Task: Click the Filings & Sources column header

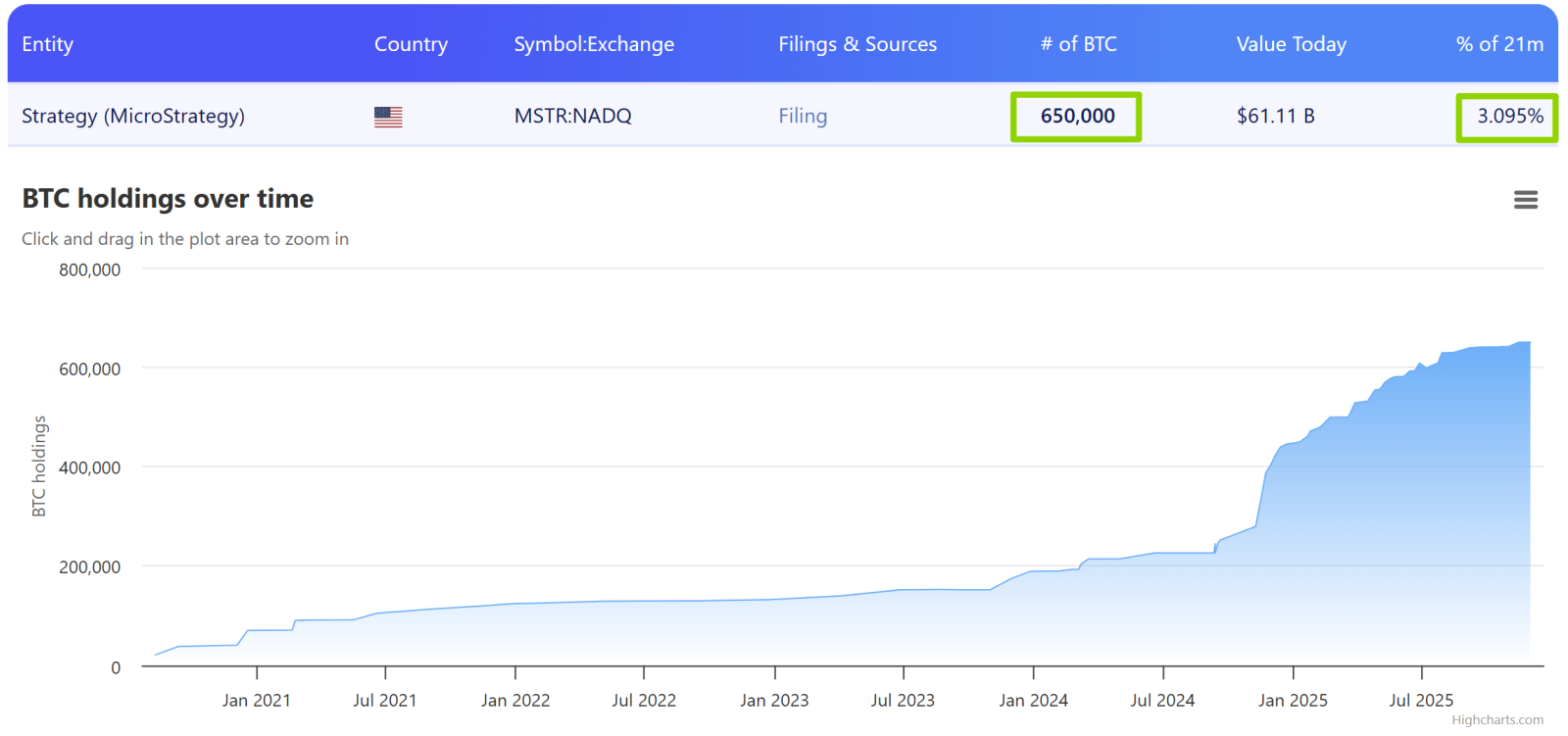Action: click(857, 44)
